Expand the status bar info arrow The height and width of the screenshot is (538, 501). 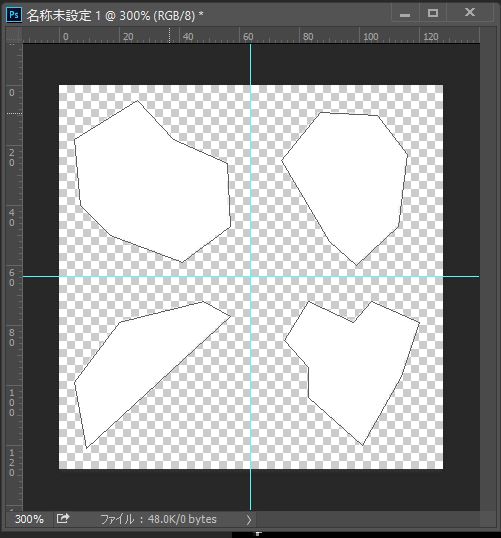(x=249, y=519)
